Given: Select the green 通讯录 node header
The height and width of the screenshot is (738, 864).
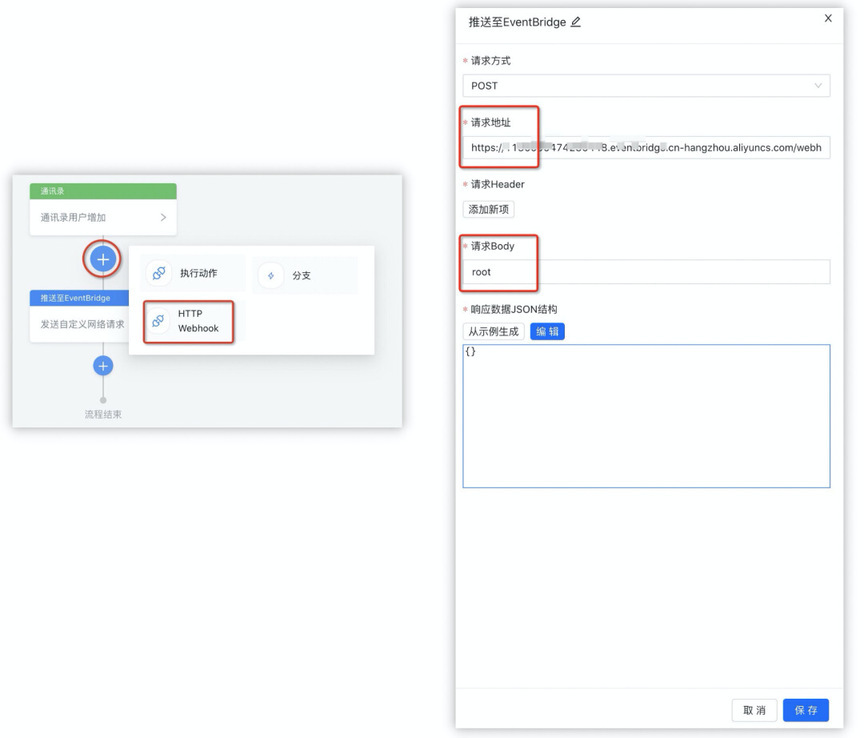Looking at the screenshot, I should [103, 191].
